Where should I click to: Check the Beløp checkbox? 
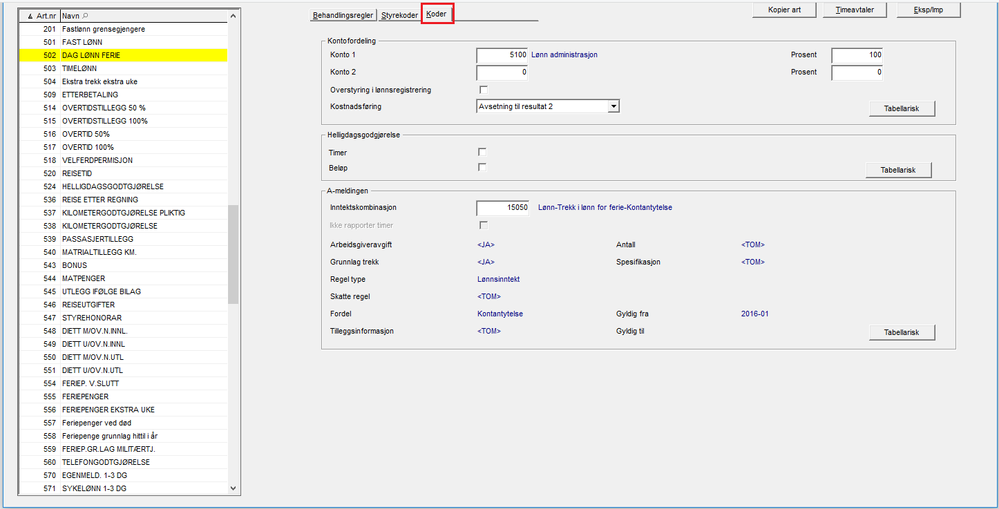483,167
